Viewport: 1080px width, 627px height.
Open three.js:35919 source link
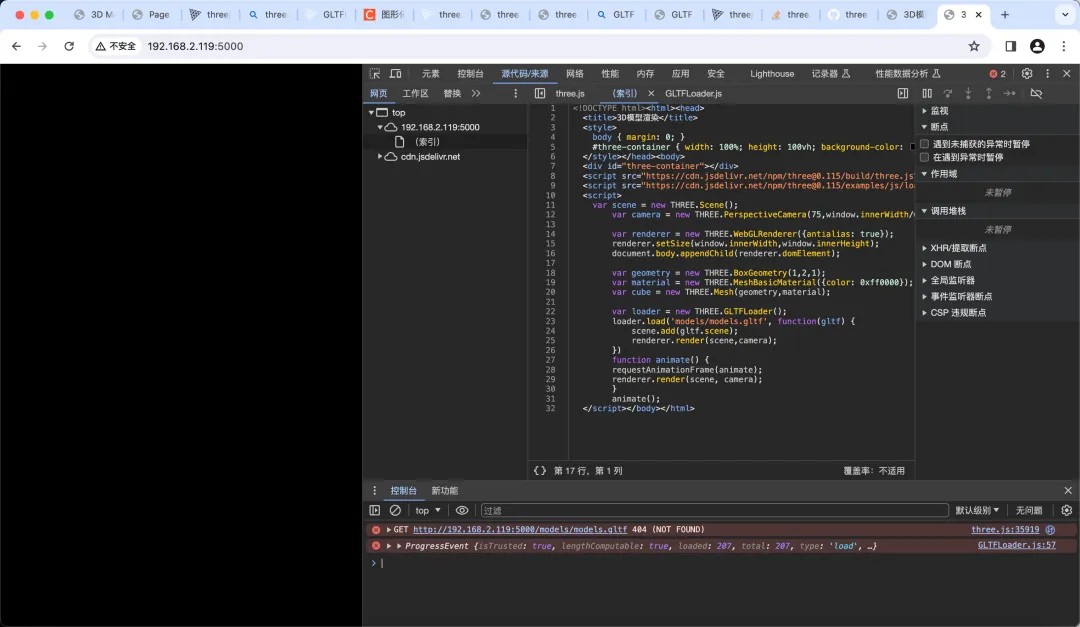(1005, 530)
